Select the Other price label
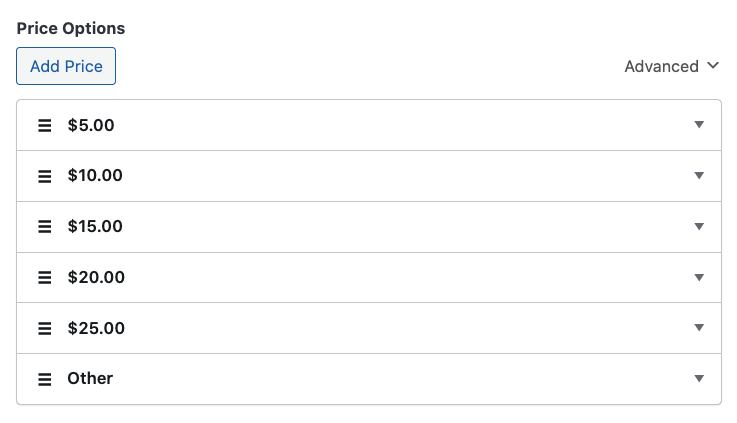 90,378
